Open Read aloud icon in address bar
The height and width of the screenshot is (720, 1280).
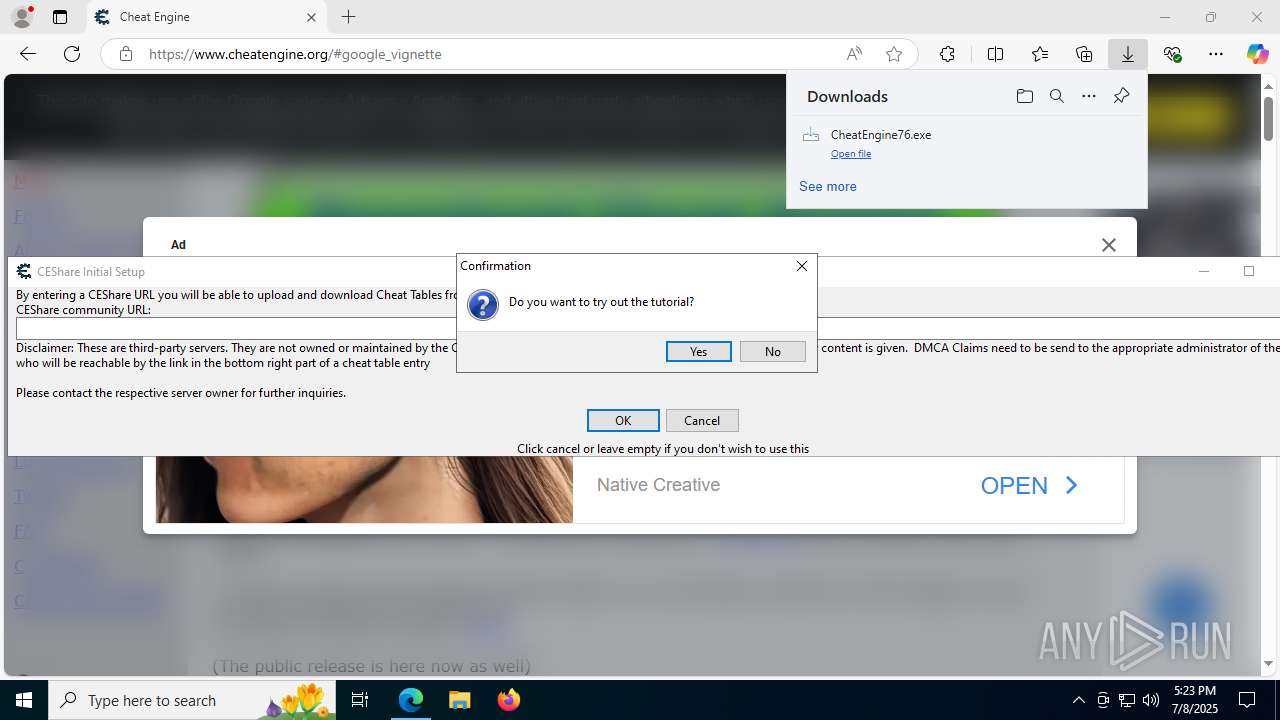(854, 54)
